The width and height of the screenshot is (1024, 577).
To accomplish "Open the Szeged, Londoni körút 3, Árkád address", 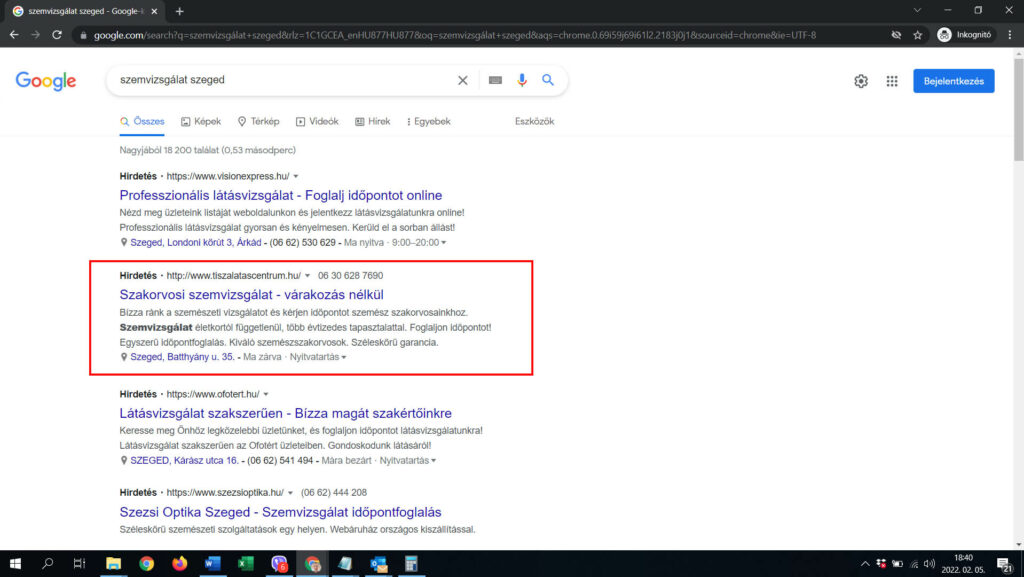I will [195, 242].
